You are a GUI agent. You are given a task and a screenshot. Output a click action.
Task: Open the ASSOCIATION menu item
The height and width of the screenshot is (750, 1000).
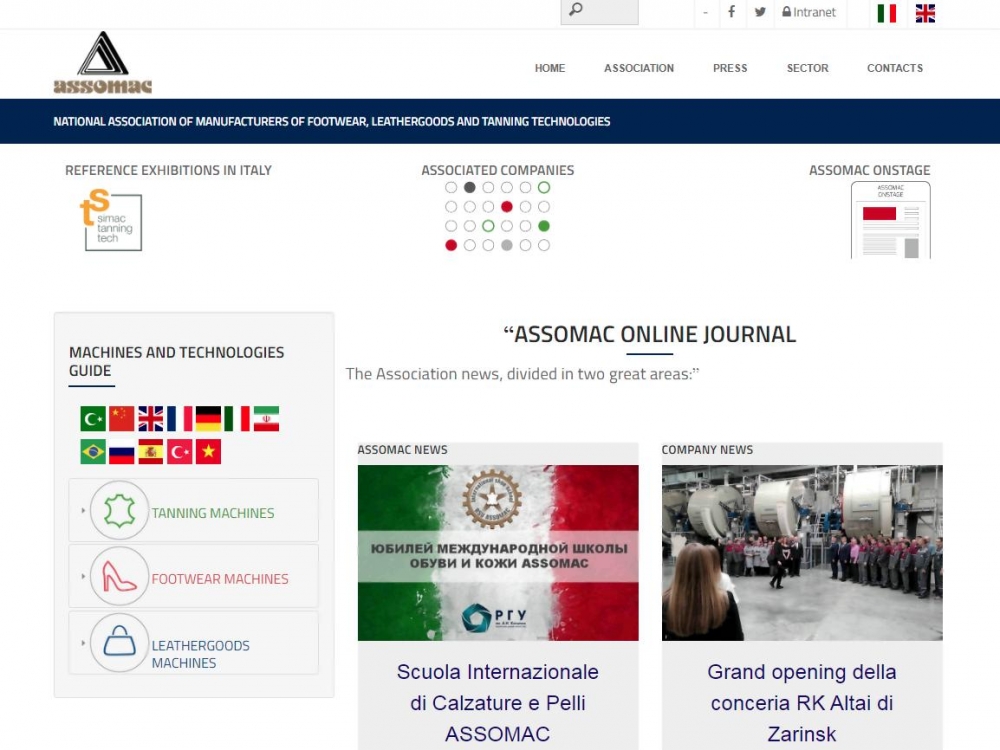tap(639, 68)
